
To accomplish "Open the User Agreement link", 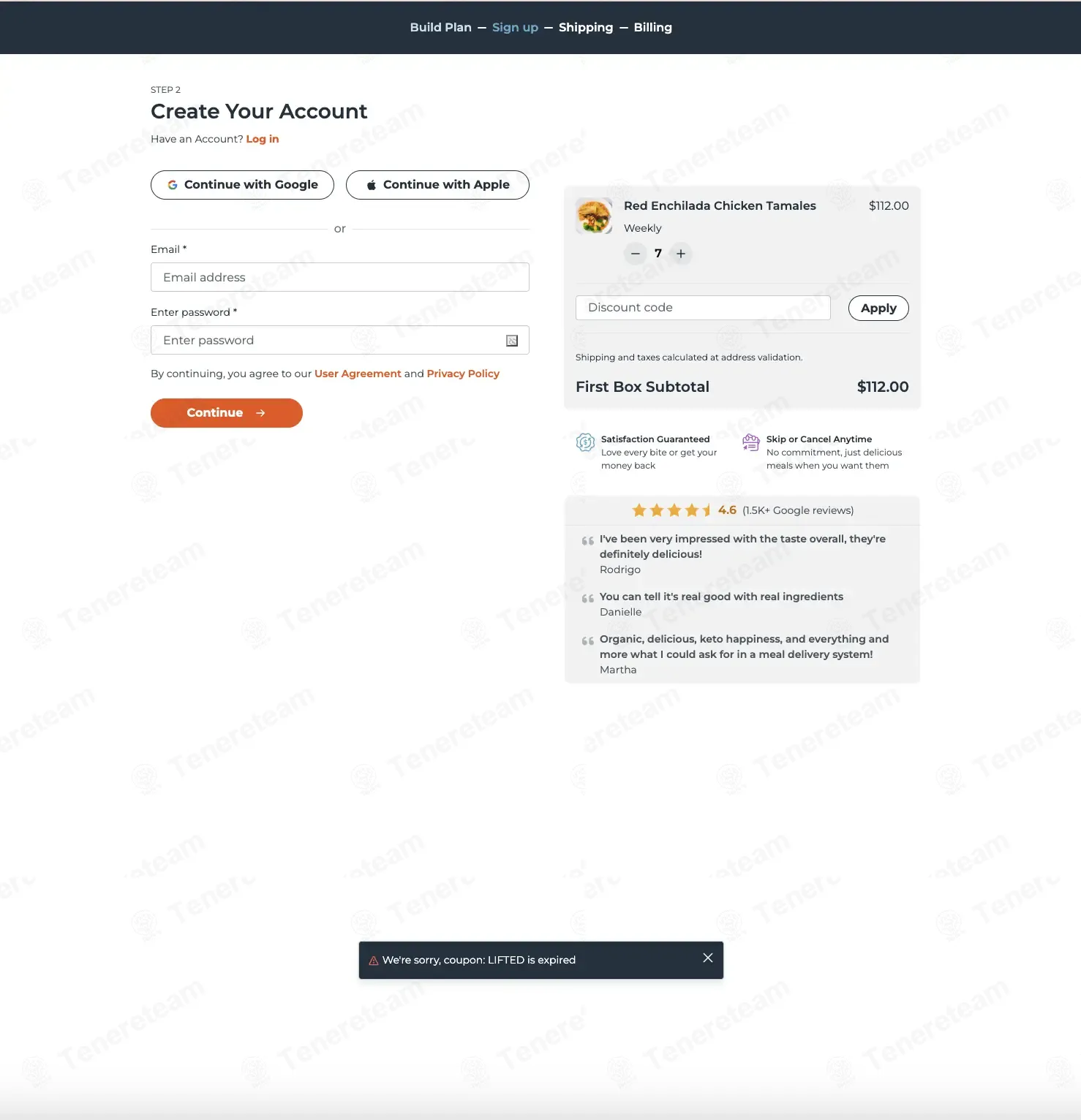I will (x=358, y=374).
